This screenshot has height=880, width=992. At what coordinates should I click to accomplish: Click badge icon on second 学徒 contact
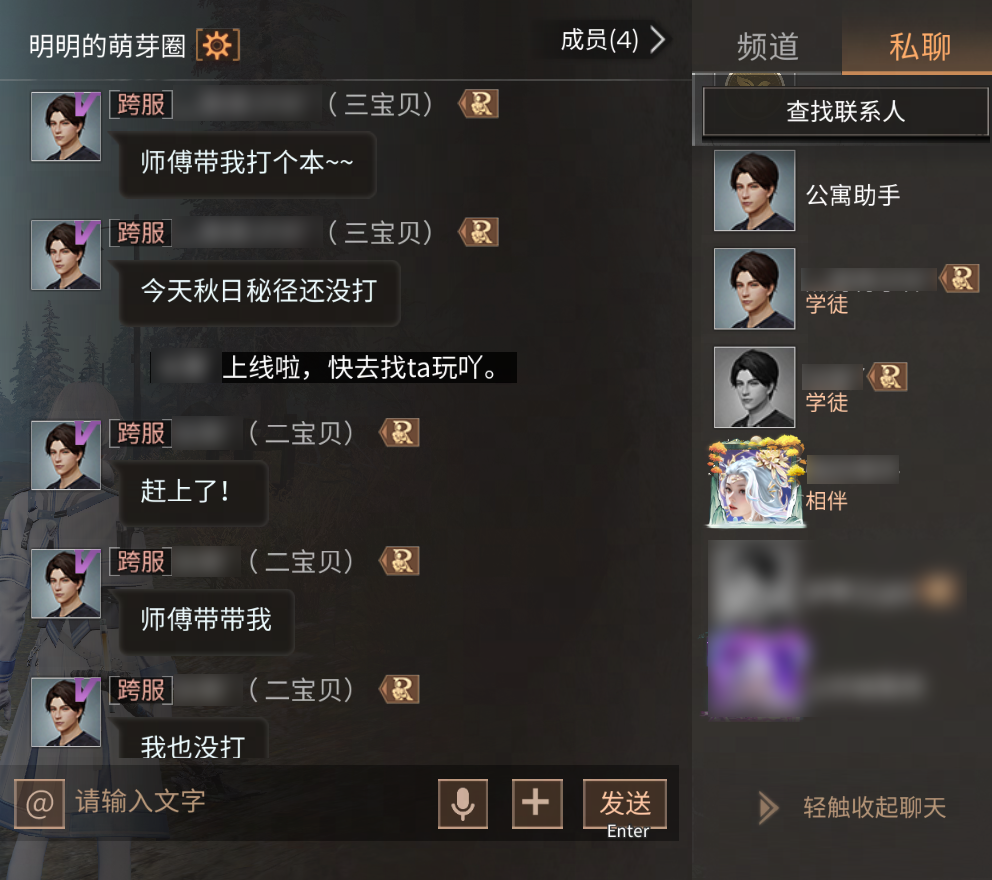click(888, 376)
